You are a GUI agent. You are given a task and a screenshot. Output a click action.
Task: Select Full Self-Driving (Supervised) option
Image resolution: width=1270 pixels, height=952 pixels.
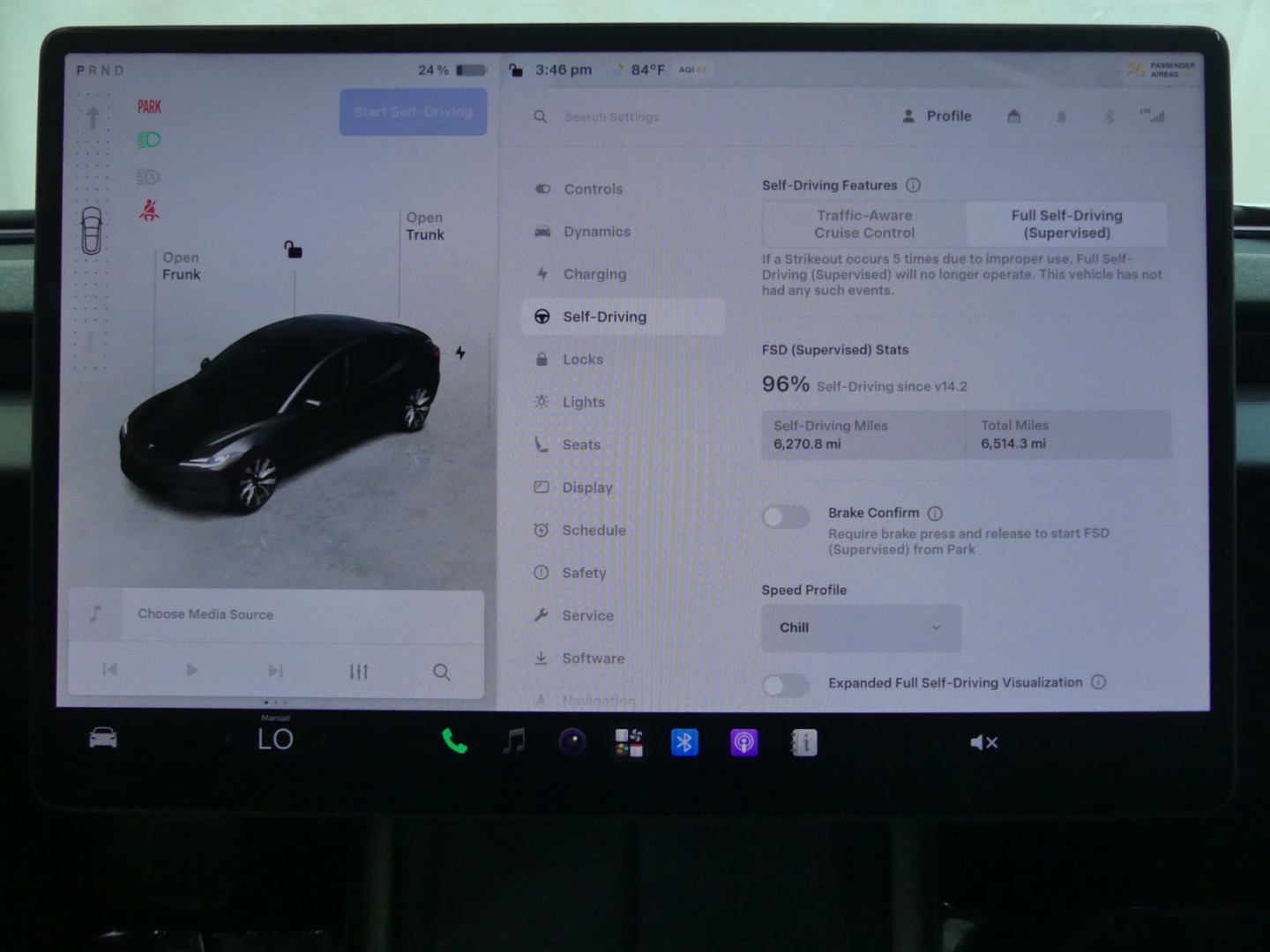(x=1067, y=224)
